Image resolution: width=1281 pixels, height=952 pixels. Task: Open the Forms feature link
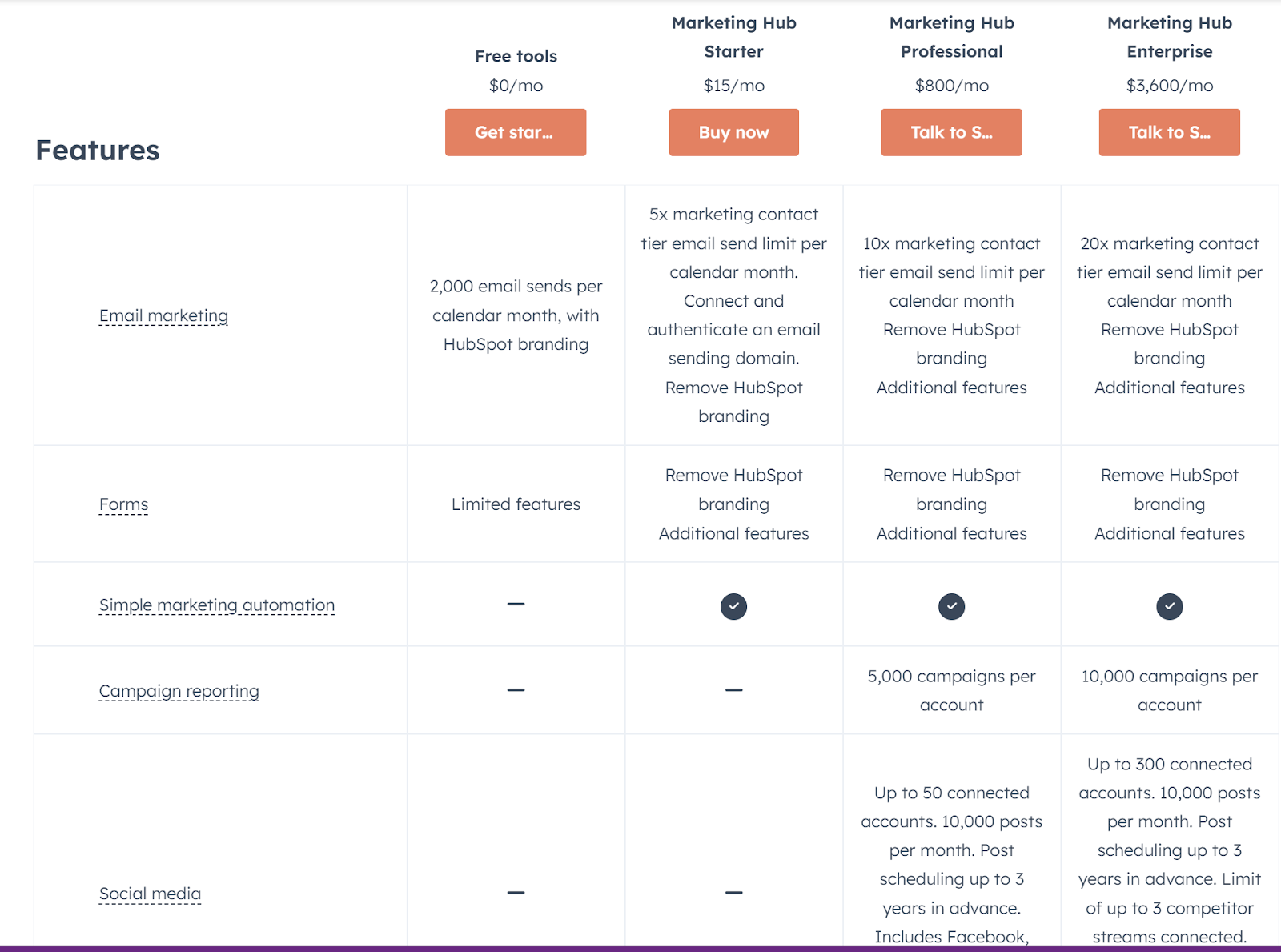pyautogui.click(x=123, y=504)
